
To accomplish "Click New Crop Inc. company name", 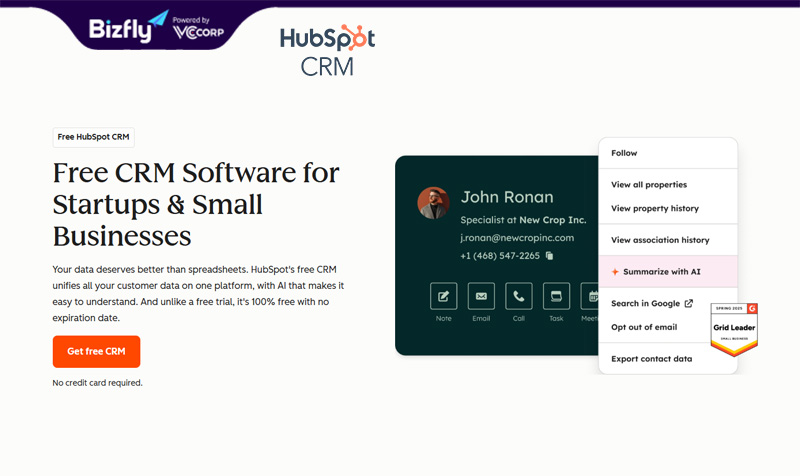I will (553, 220).
